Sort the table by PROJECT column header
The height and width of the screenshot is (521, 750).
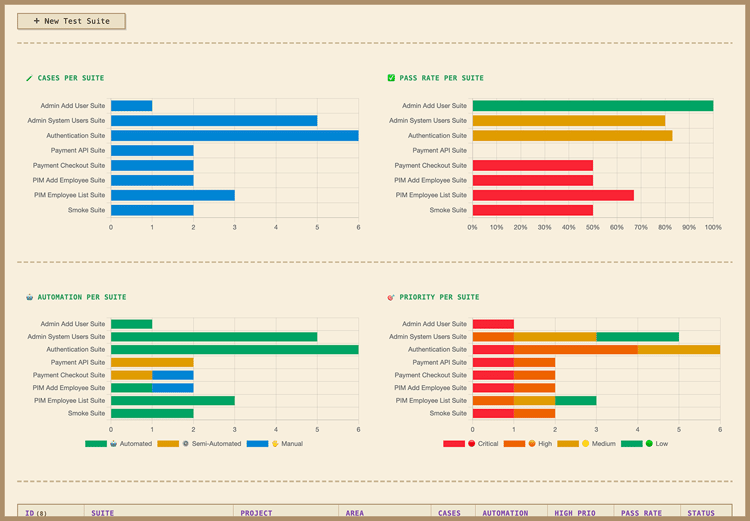pyautogui.click(x=256, y=513)
